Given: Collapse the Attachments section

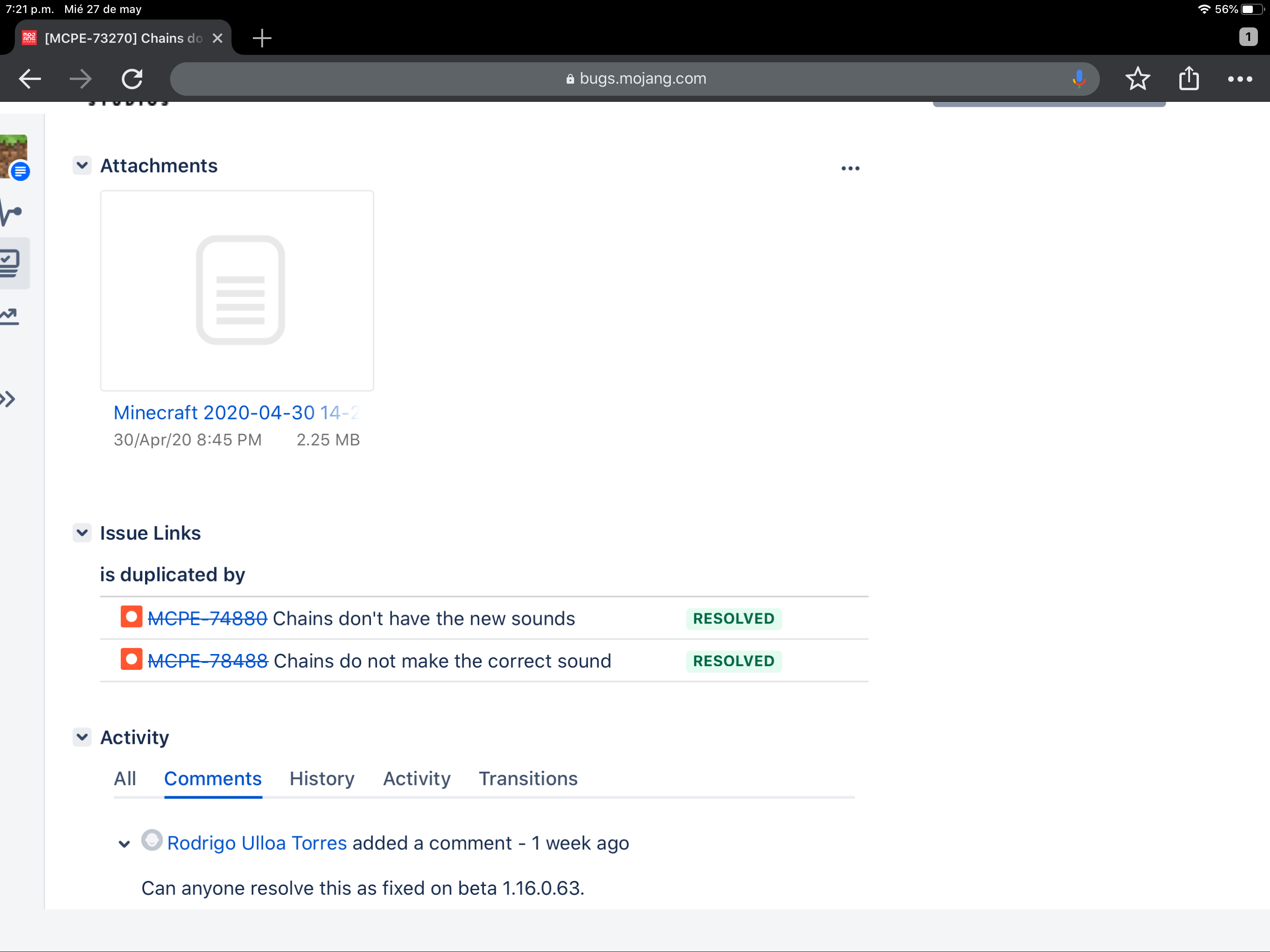Looking at the screenshot, I should (82, 166).
